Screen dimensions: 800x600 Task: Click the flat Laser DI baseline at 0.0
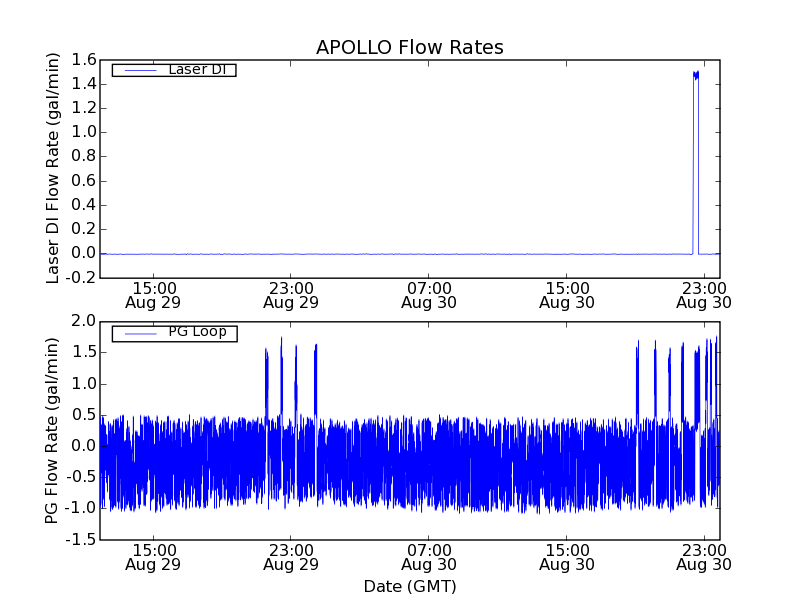400,254
